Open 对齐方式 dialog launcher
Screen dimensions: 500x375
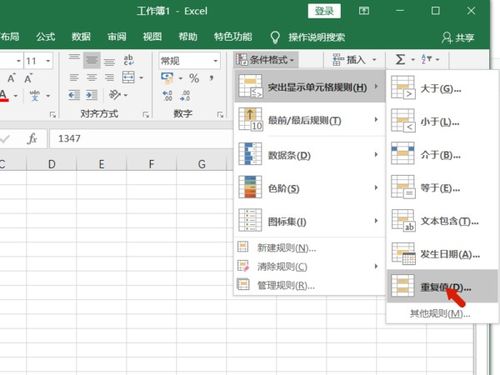(x=146, y=115)
